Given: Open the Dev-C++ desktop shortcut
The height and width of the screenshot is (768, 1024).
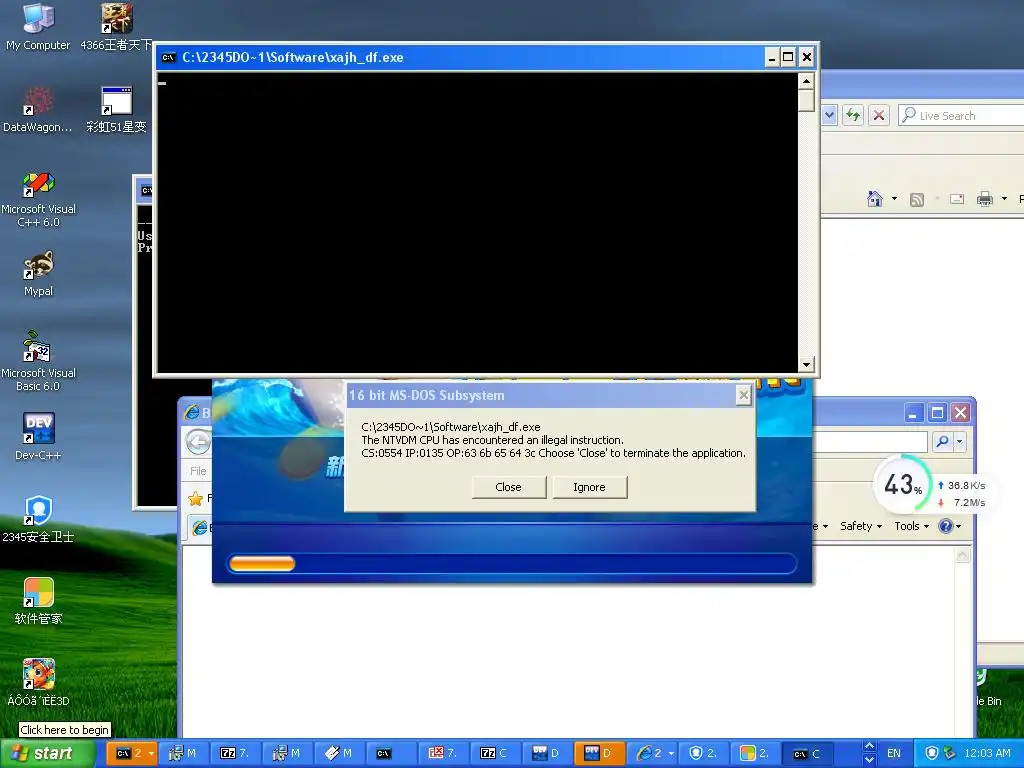Looking at the screenshot, I should click(x=38, y=436).
